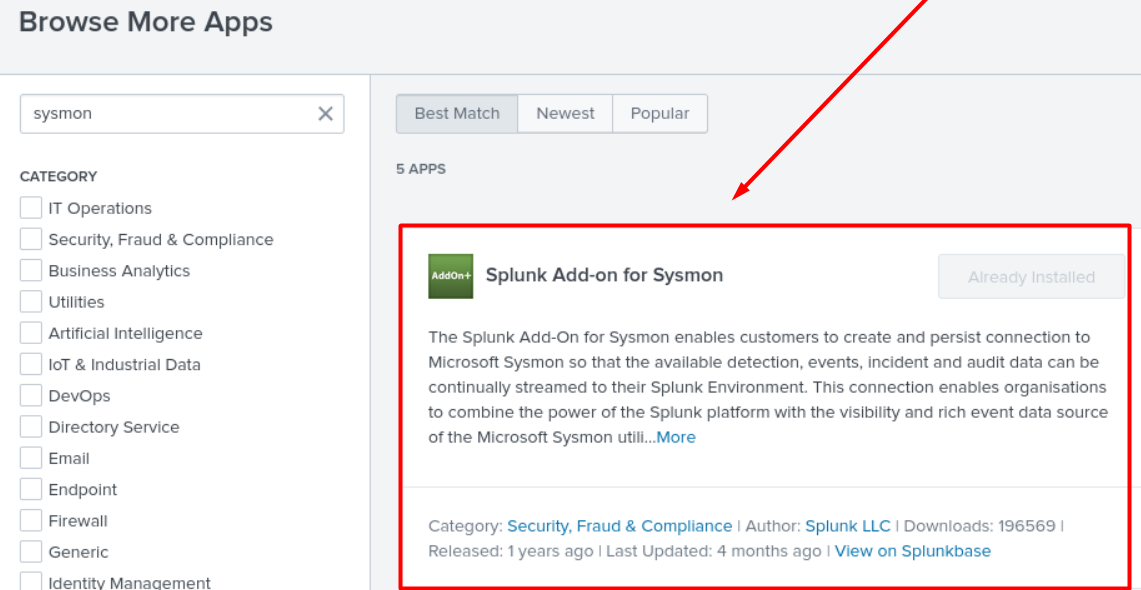Select the Artificial Intelligence checkbox
Image resolution: width=1141 pixels, height=590 pixels.
(x=31, y=333)
